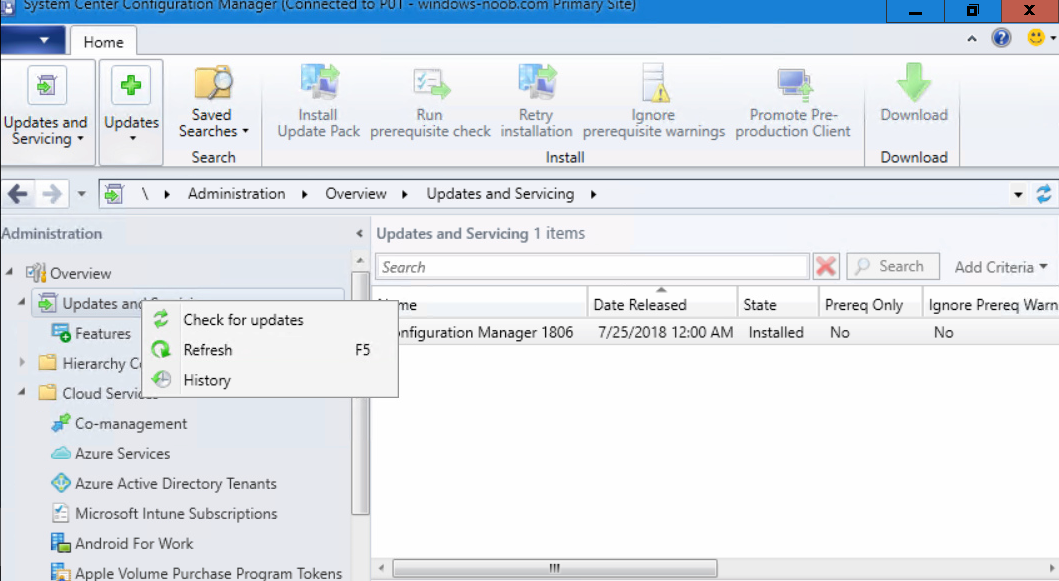The height and width of the screenshot is (581, 1059).
Task: Open the Add Criteria dropdown
Action: (1001, 267)
